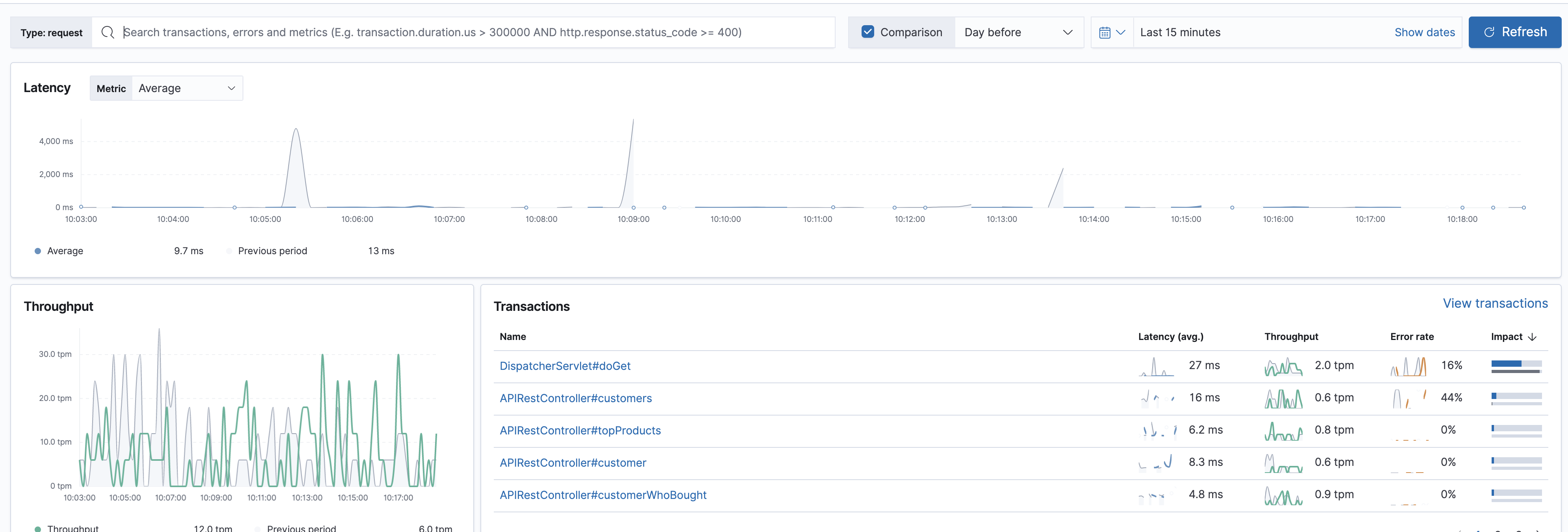Uncheck the Comparison checkbox
Viewport: 1568px width, 532px height.
tap(867, 32)
